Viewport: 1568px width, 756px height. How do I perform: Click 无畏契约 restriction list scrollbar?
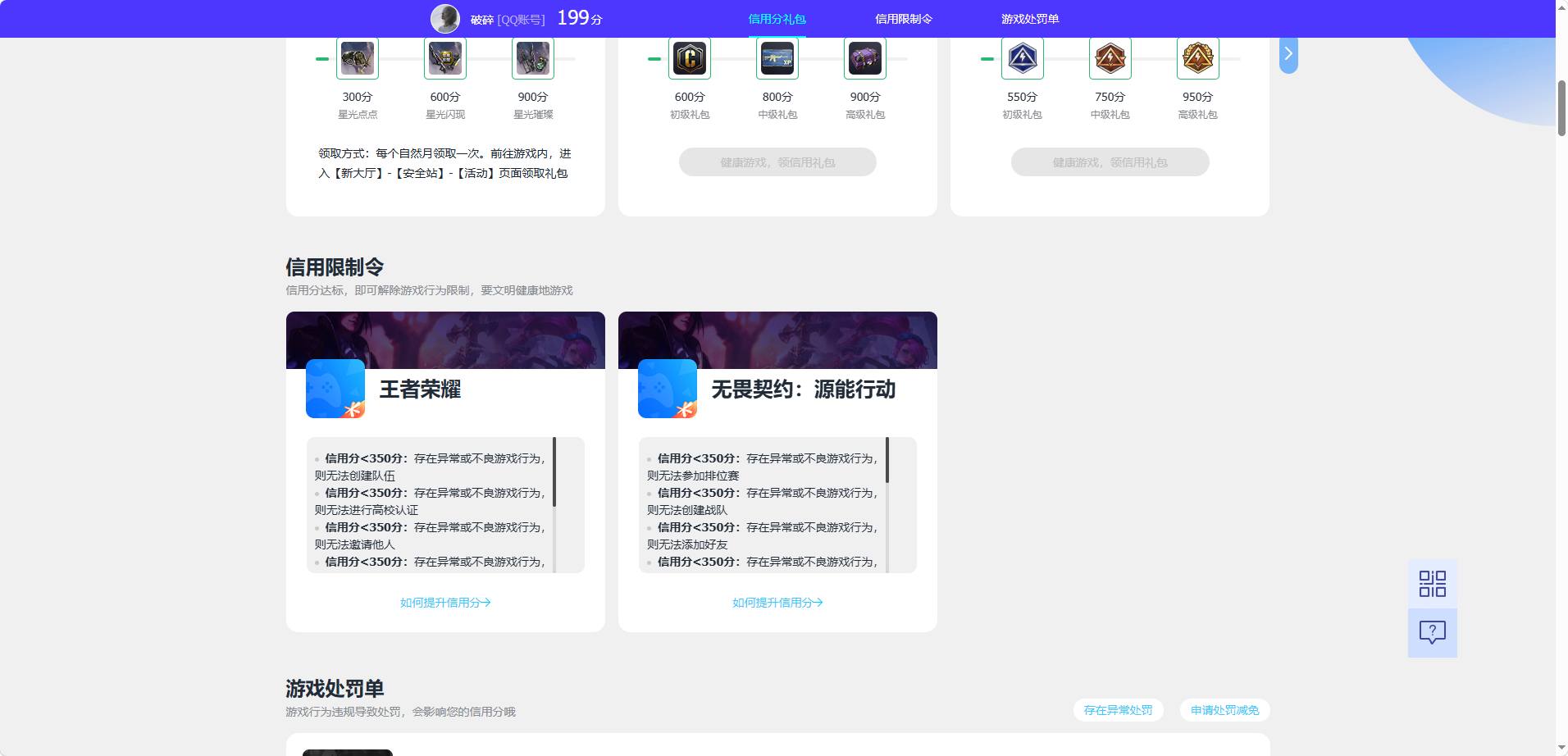click(x=887, y=460)
